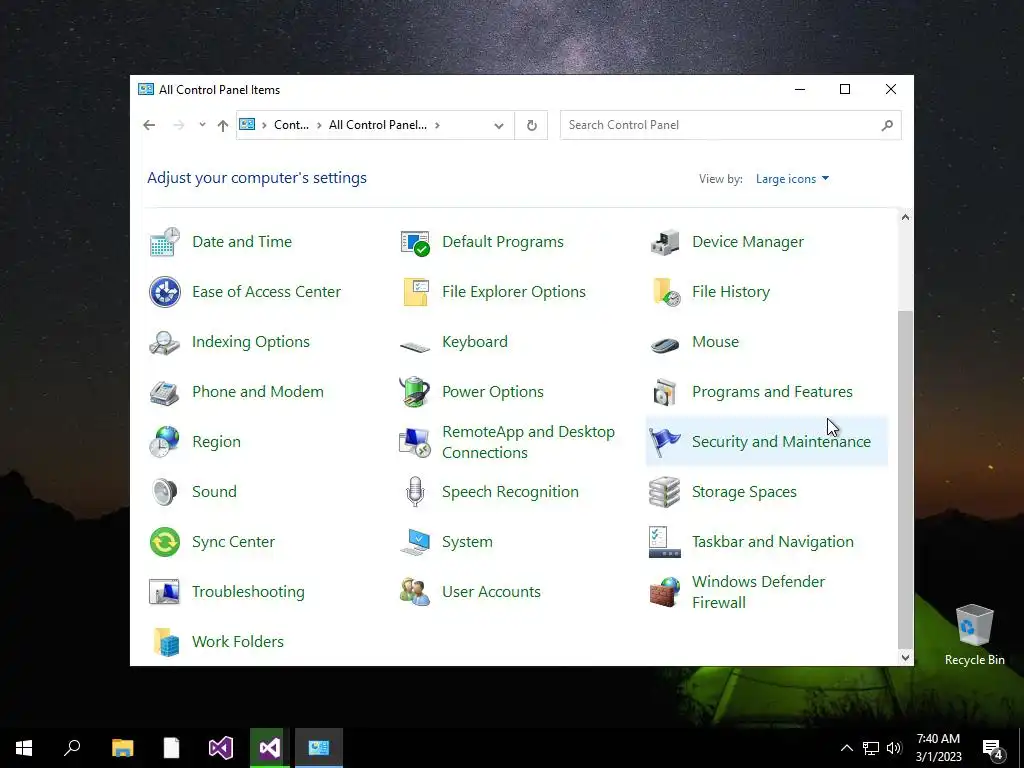Open the Storage Spaces icon
Viewport: 1024px width, 768px height.
(x=665, y=492)
